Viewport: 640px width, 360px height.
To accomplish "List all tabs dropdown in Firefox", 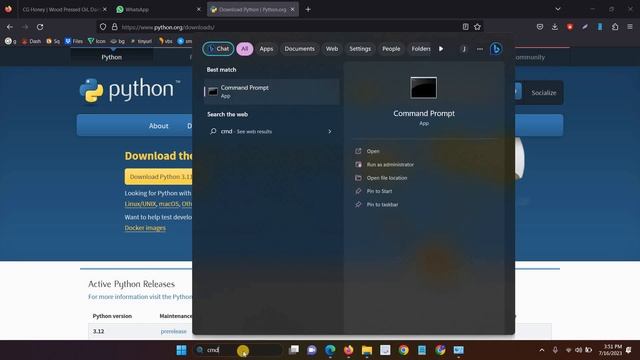I will pos(558,9).
